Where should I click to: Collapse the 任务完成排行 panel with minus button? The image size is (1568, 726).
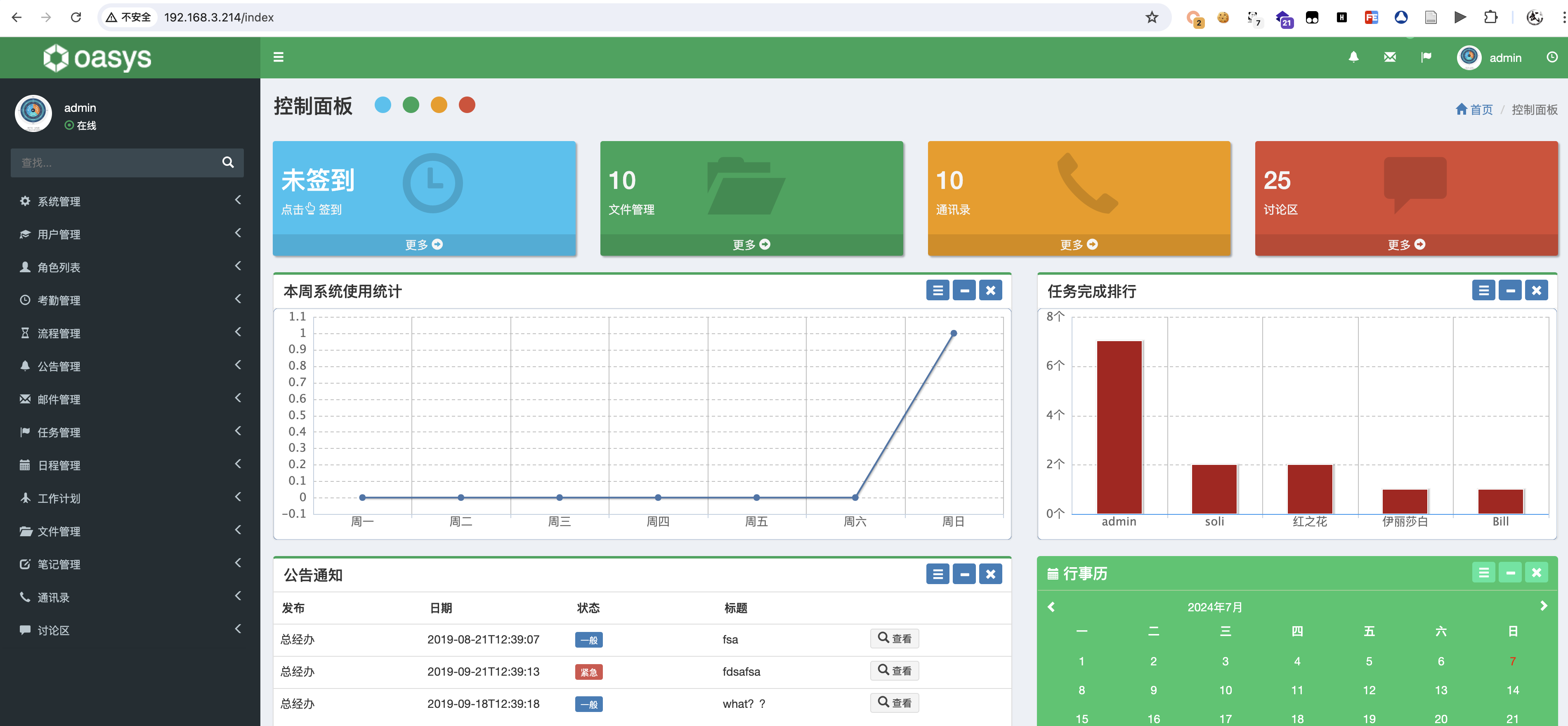coord(1509,290)
